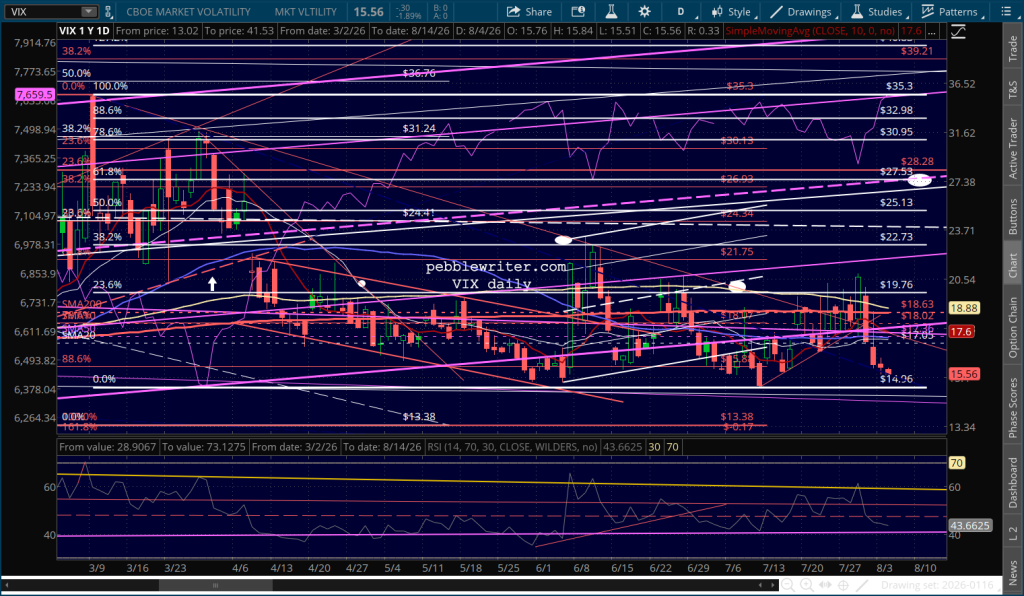This screenshot has width=1024, height=596.
Task: Expand the study list ellipsis button
Action: pyautogui.click(x=932, y=31)
